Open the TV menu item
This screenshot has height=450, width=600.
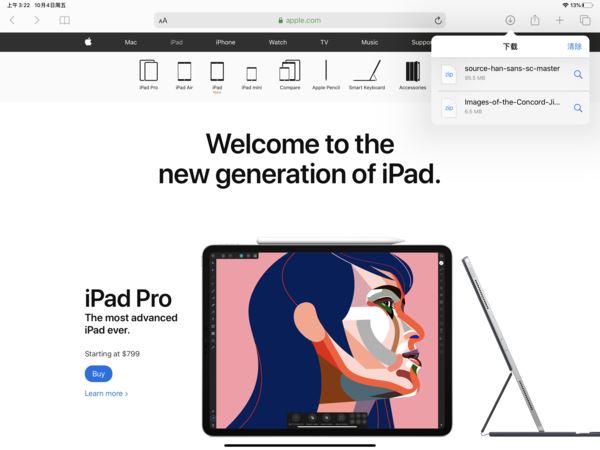point(324,42)
